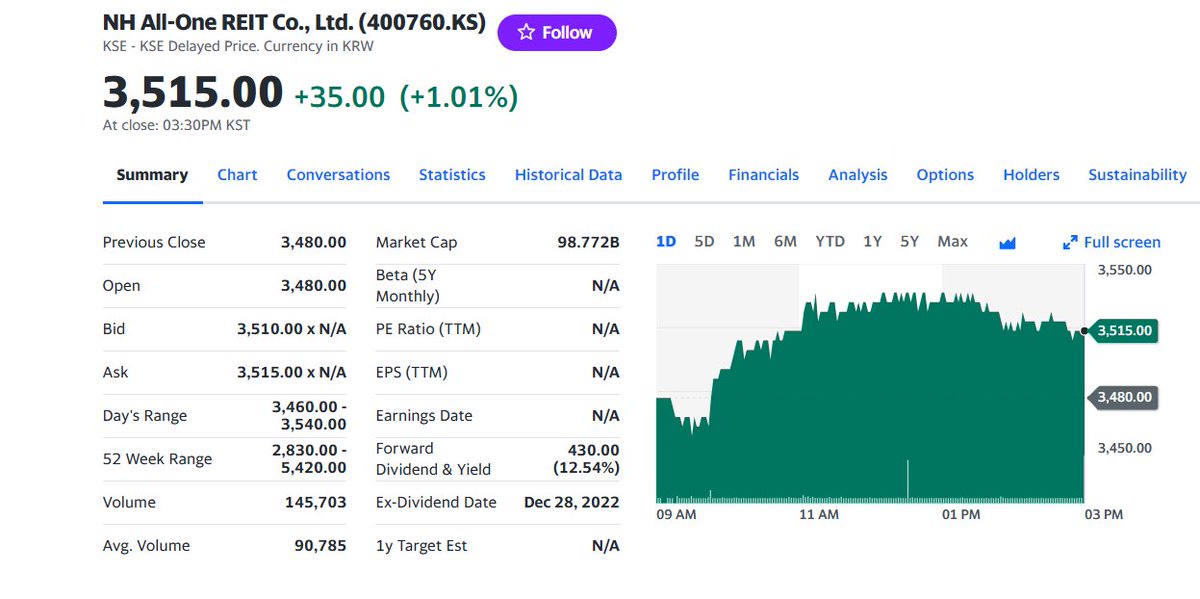Click the Day's Range value 3,460.00 - 3,540.00
This screenshot has width=1200, height=599.
(x=309, y=416)
